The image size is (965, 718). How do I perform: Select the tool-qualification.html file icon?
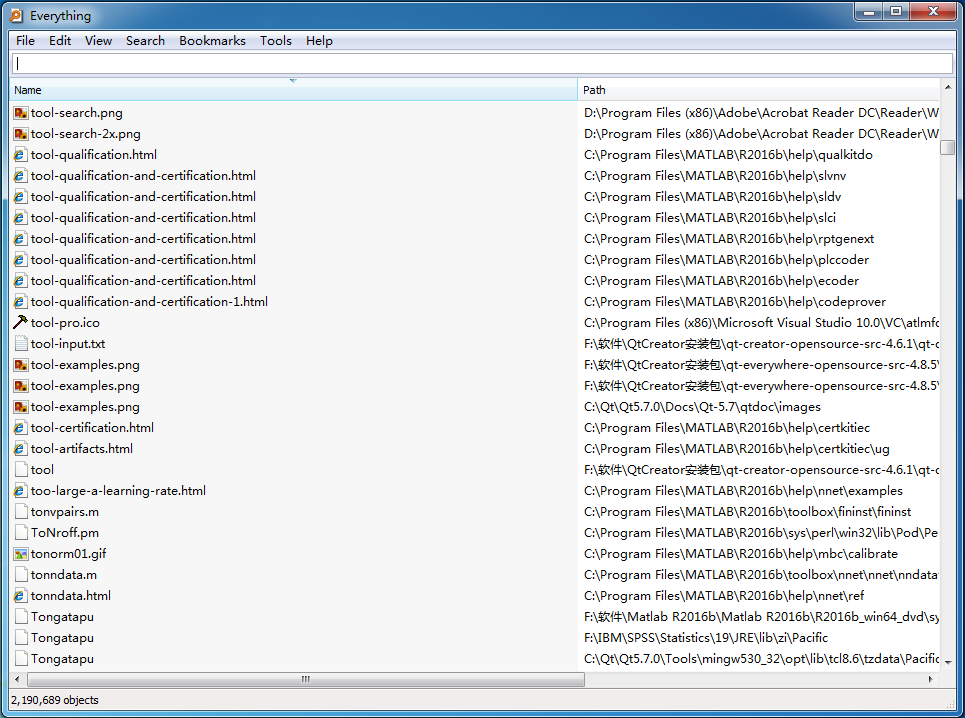tap(21, 154)
